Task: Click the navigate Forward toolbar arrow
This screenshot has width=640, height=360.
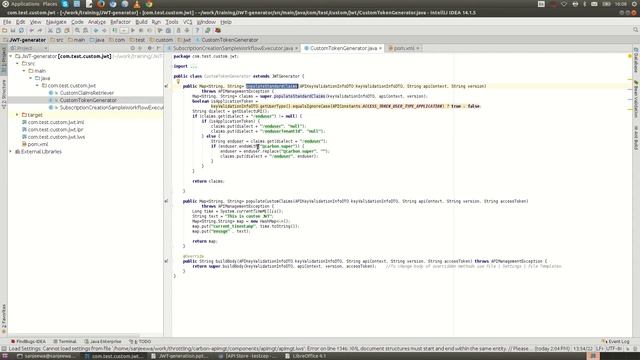Action: click(x=104, y=30)
